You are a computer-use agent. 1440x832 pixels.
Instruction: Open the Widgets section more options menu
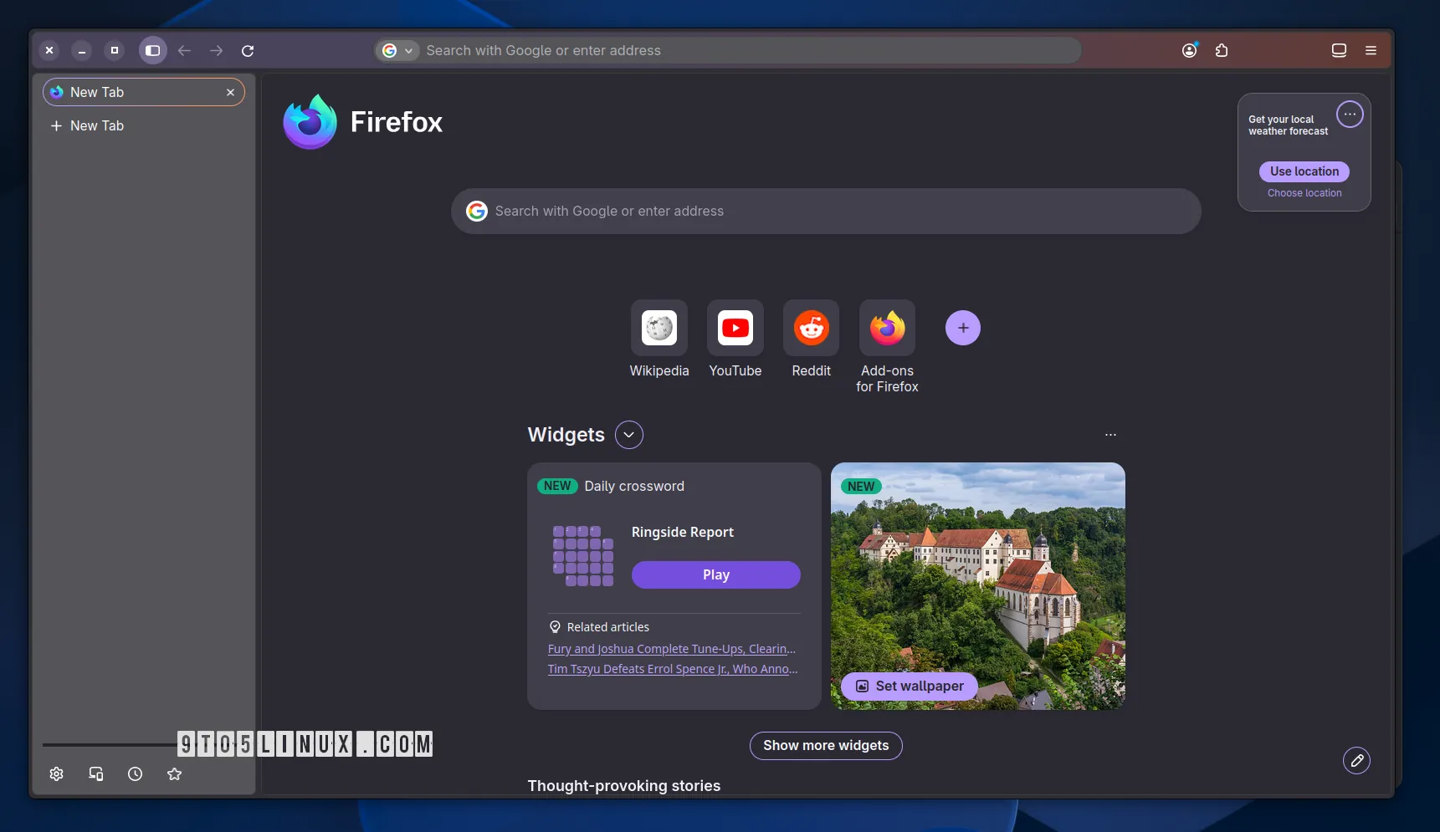[1110, 435]
